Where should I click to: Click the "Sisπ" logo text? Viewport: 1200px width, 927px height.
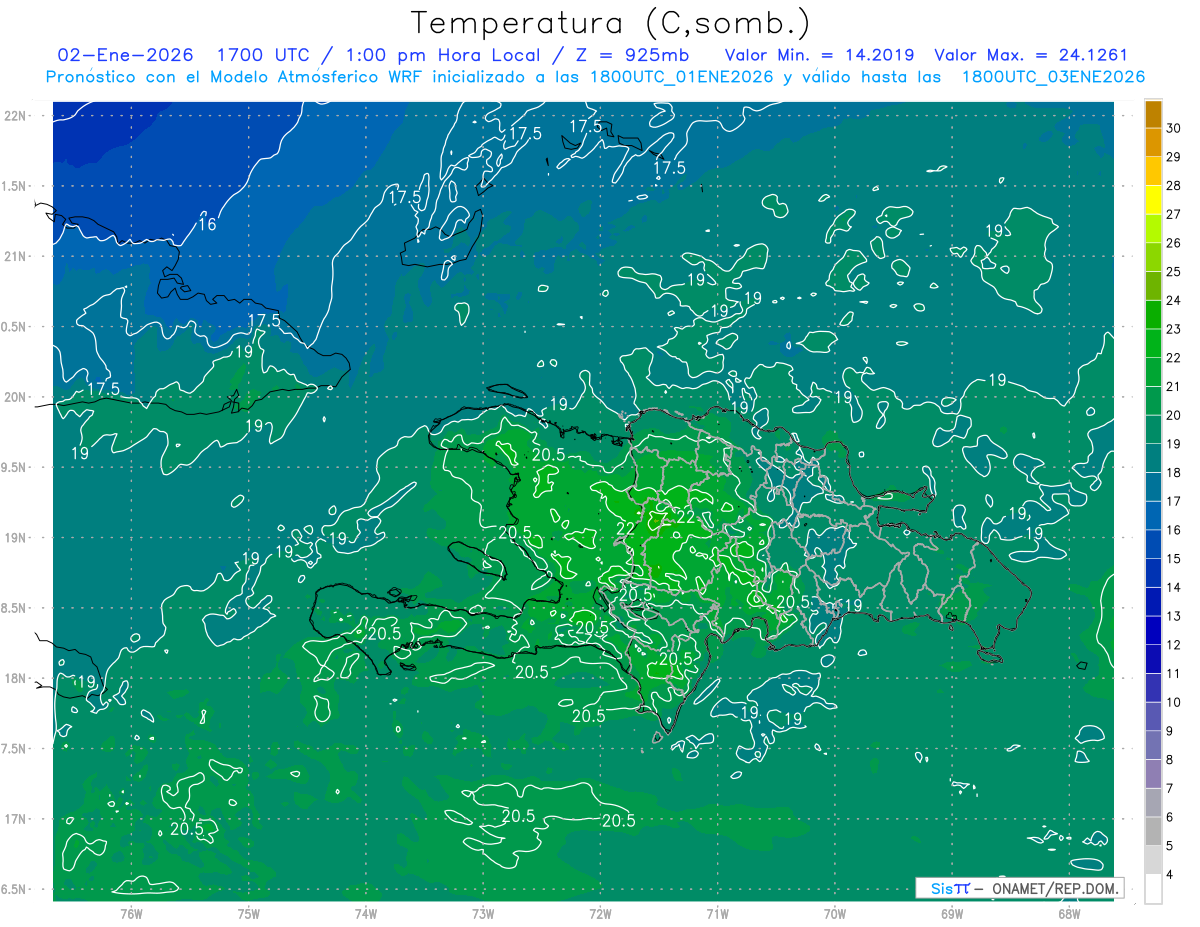point(950,888)
